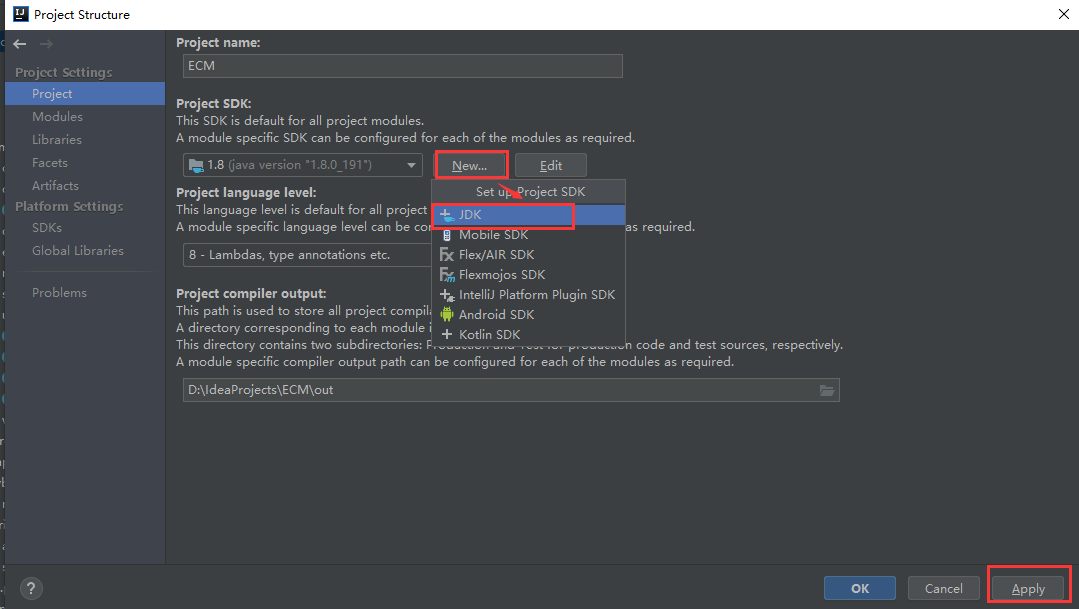Screen dimensions: 1079x609
Task: Click JDK icon in the SDK popup
Action: tap(447, 215)
